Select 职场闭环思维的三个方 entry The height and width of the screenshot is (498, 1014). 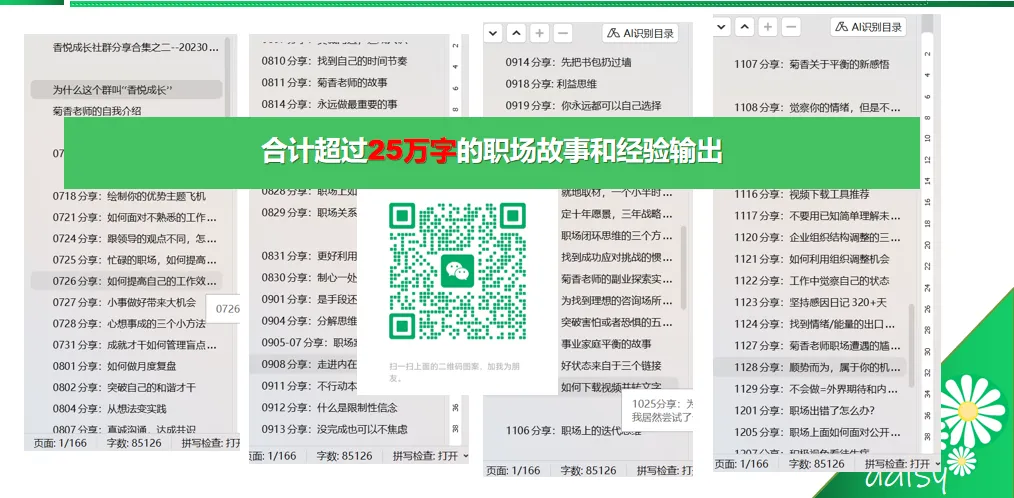click(617, 235)
